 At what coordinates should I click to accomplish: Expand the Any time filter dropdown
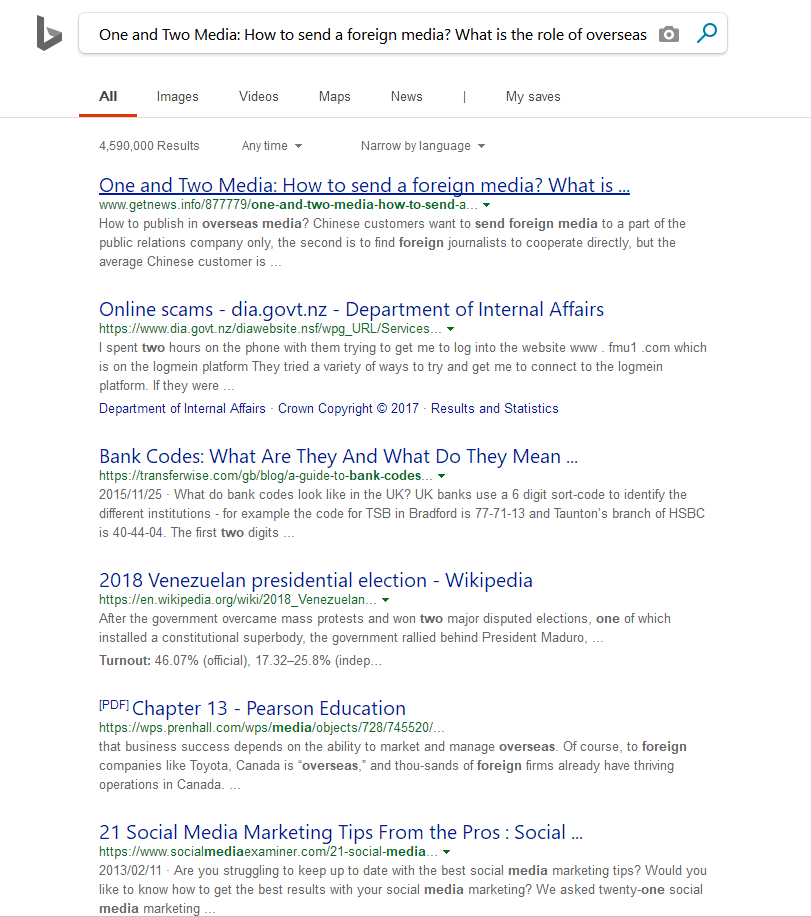coord(272,146)
